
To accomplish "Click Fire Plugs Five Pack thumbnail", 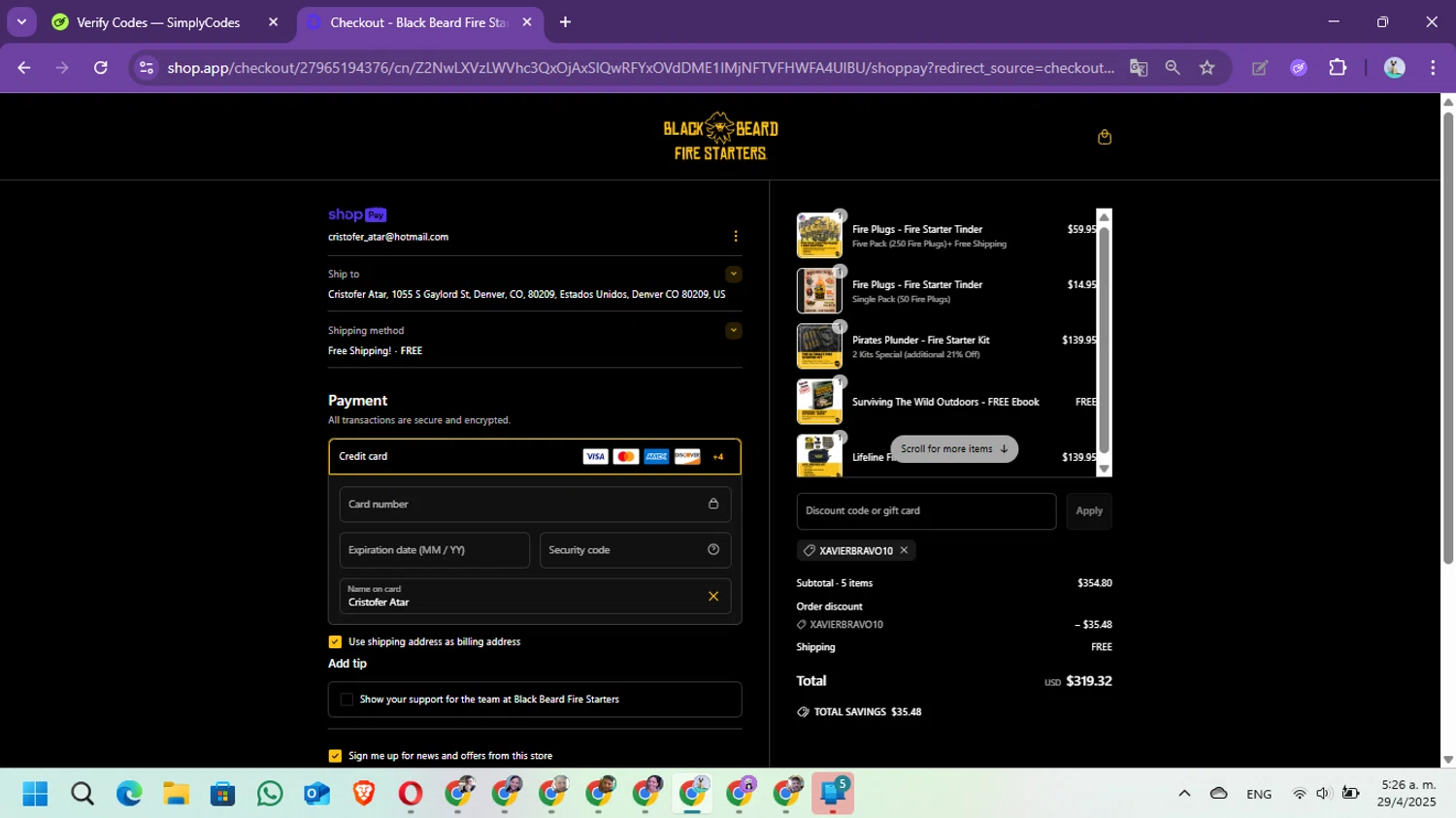I will (819, 235).
